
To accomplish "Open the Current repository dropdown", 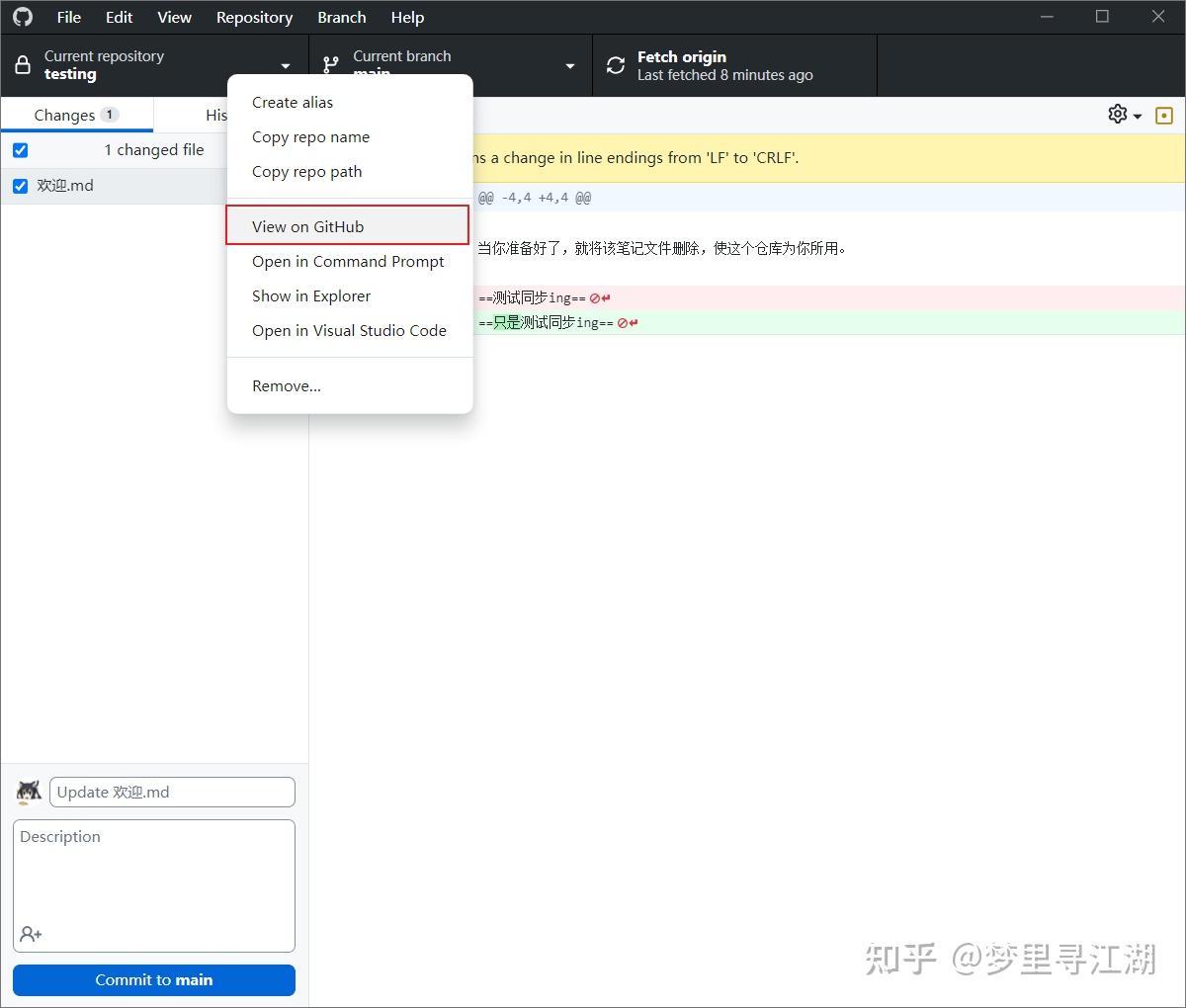I will (285, 65).
